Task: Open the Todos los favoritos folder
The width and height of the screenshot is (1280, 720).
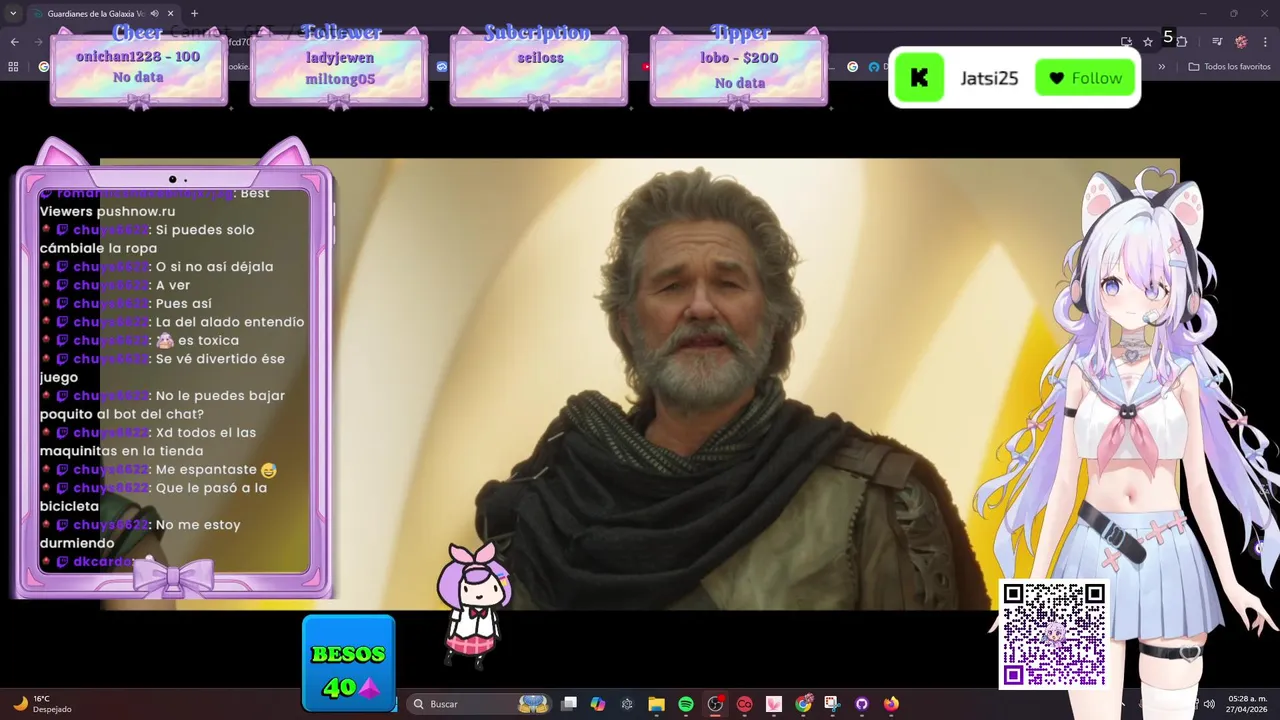Action: coord(1229,67)
